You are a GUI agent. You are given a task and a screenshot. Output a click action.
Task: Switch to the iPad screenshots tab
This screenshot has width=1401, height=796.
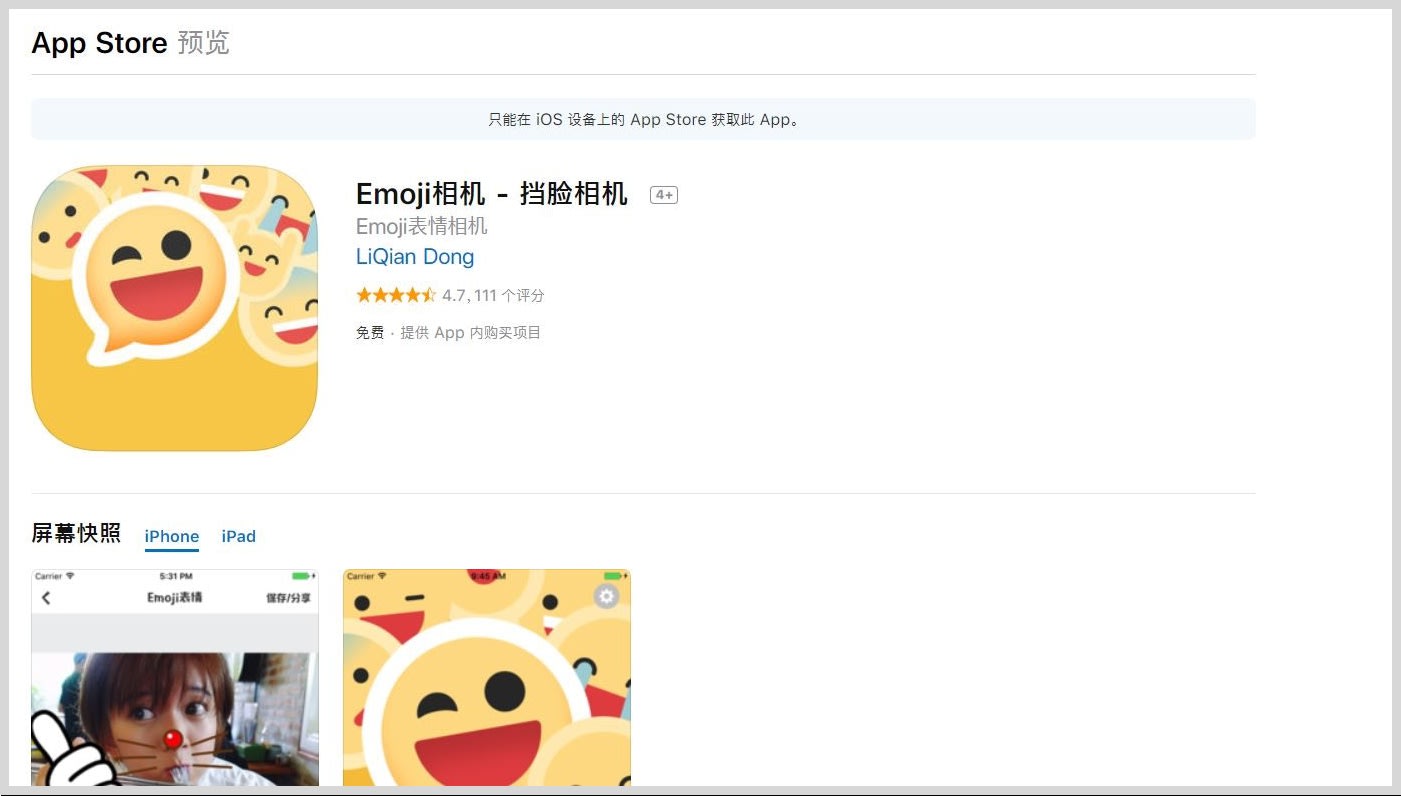click(239, 536)
